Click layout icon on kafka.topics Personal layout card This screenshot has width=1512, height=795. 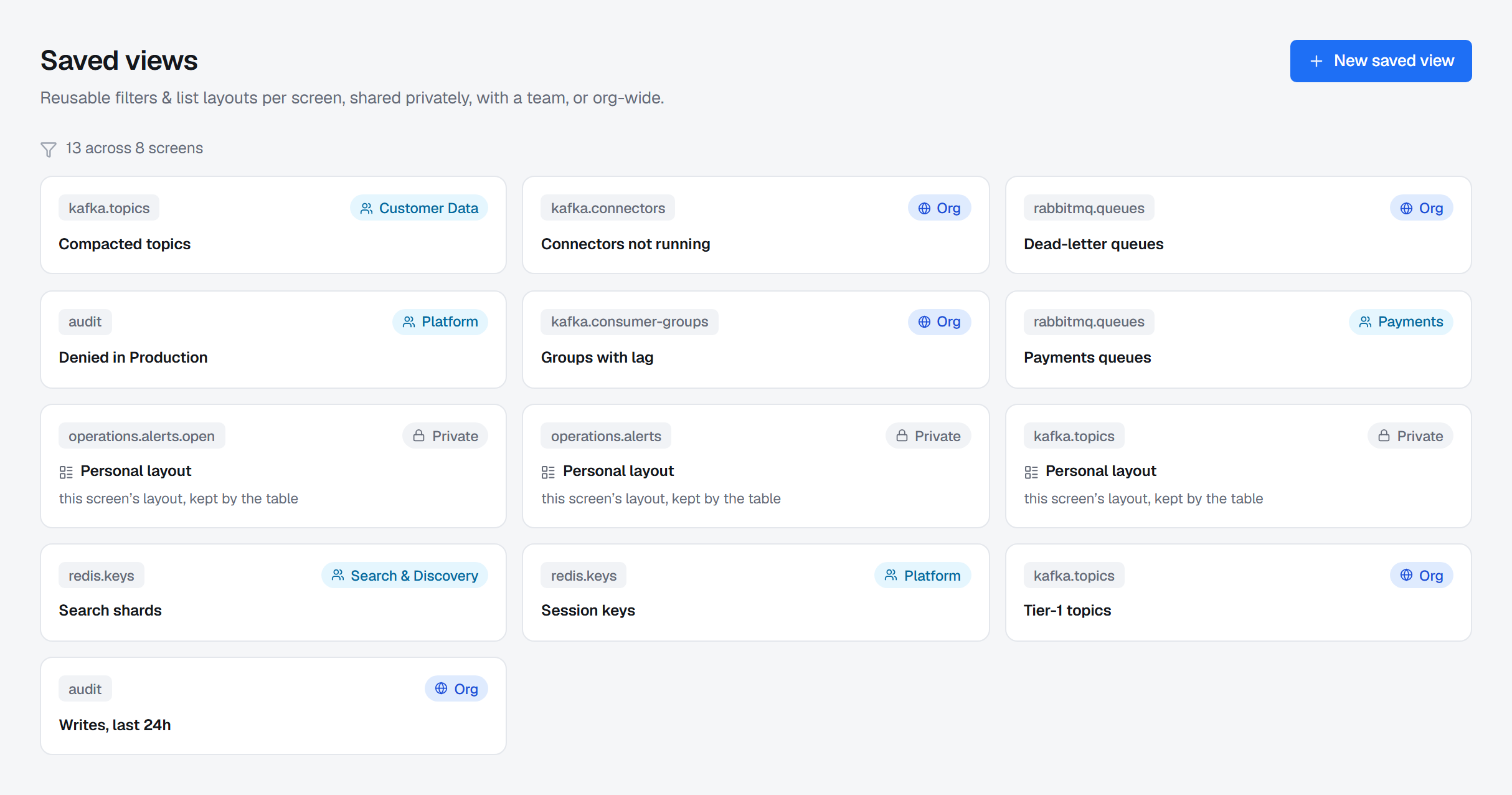click(x=1031, y=472)
